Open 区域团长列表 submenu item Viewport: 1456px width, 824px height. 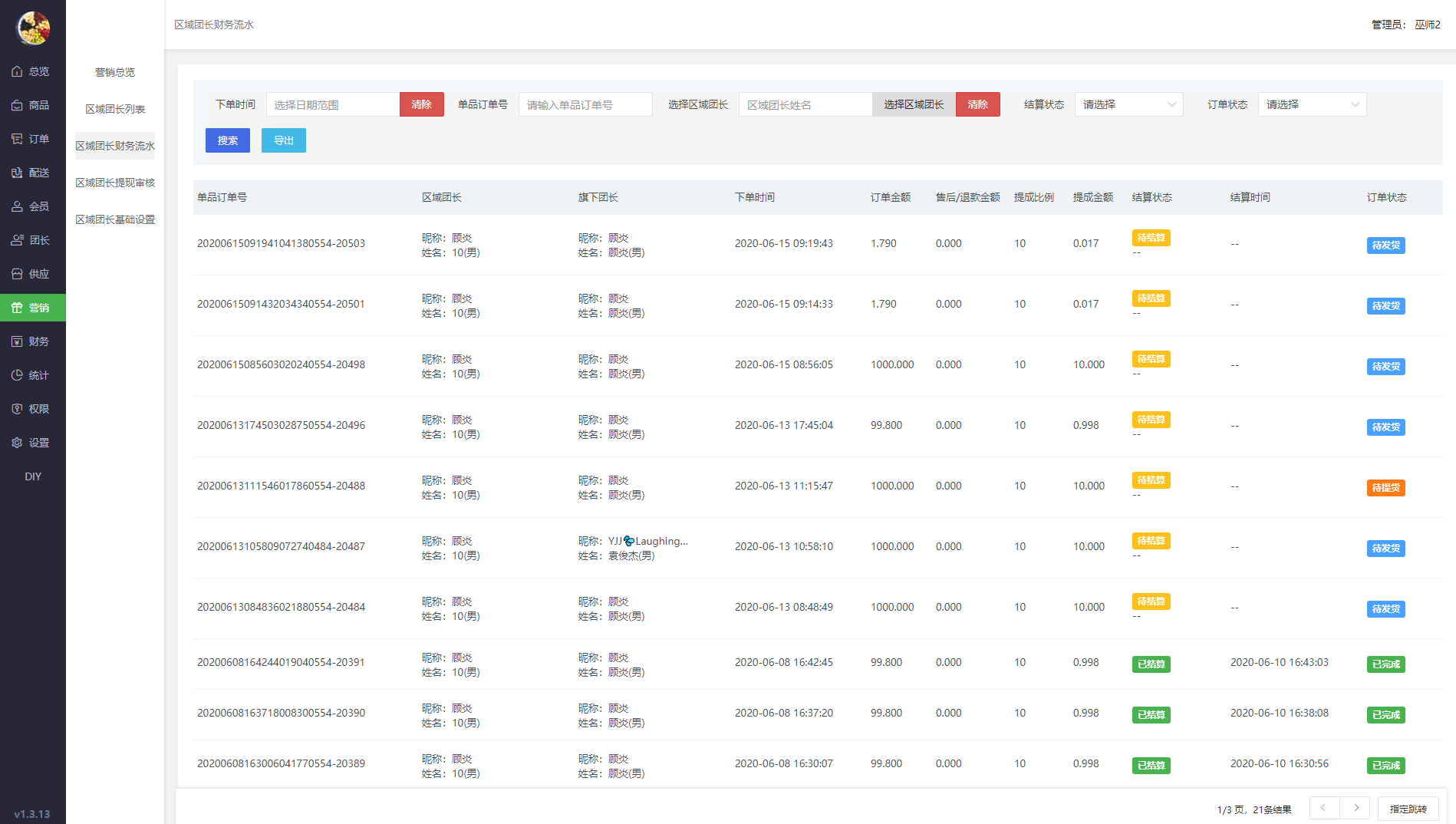click(x=115, y=109)
